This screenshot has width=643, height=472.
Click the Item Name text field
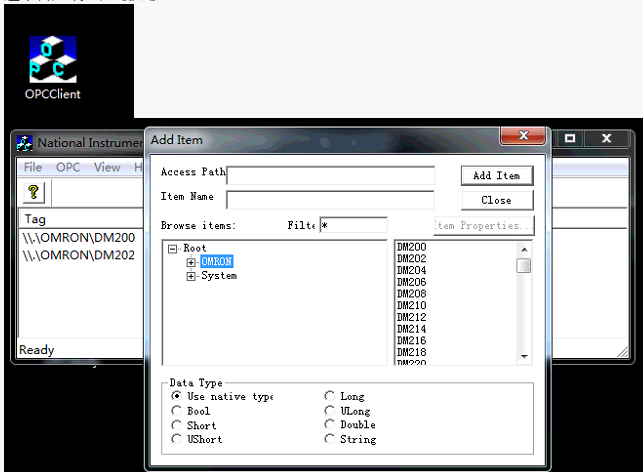click(x=330, y=199)
